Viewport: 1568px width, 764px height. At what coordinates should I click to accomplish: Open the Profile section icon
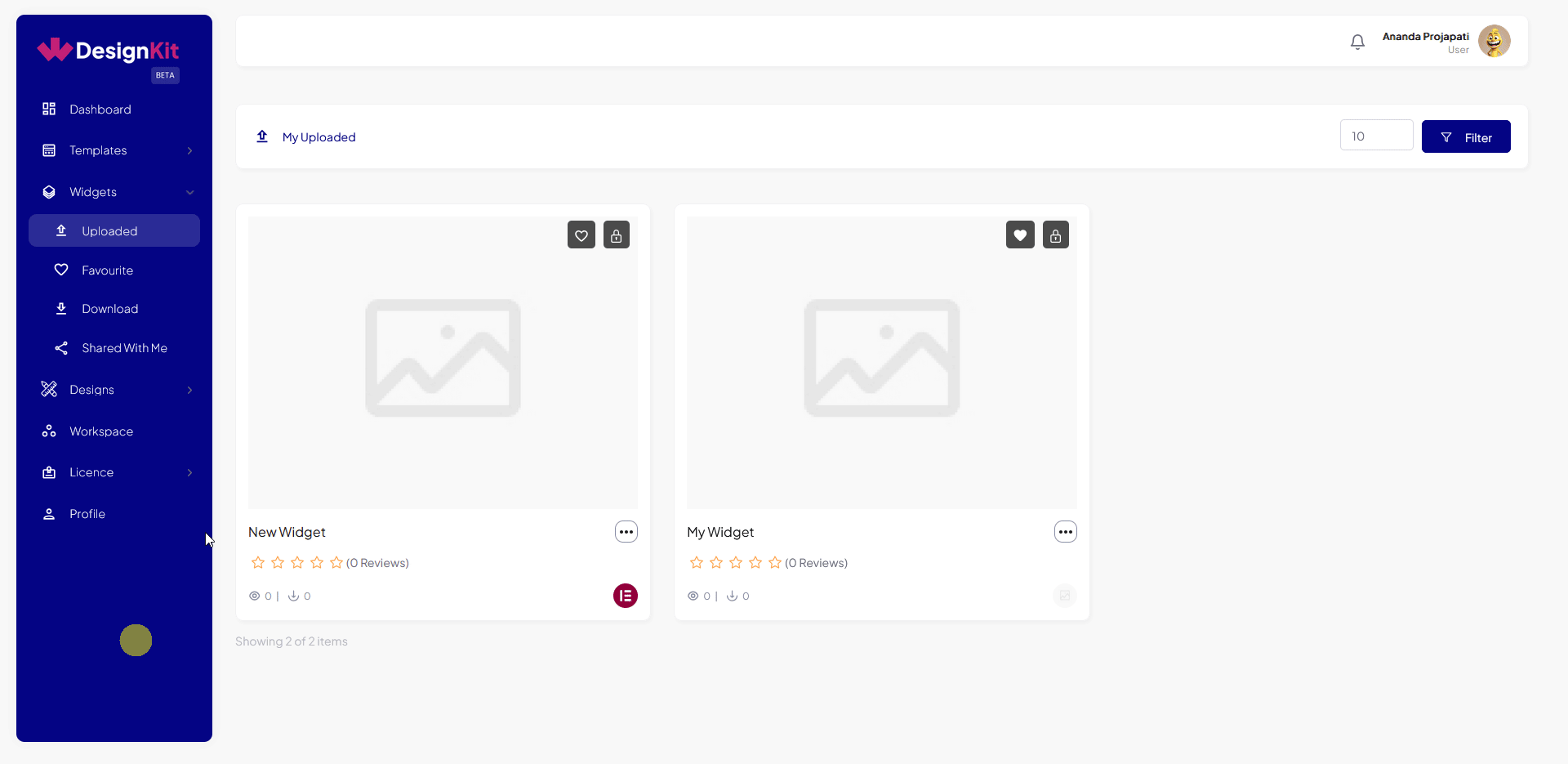pos(48,513)
